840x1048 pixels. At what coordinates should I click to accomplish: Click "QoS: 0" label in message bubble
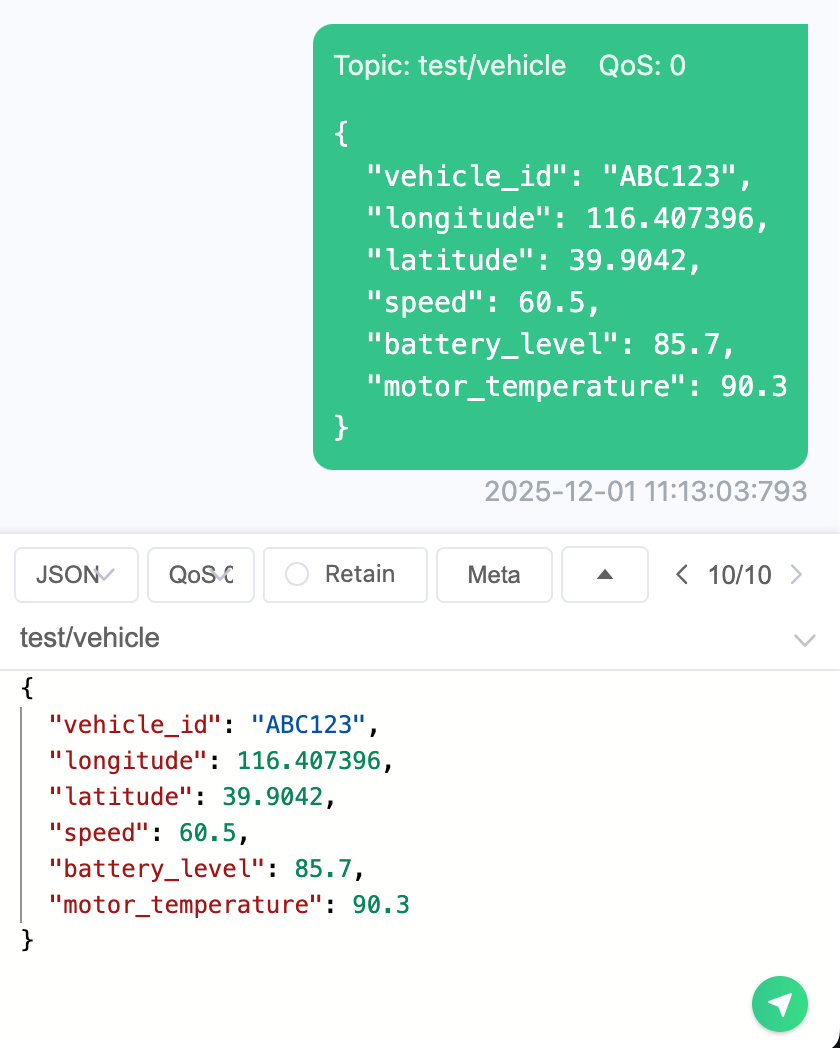click(x=642, y=66)
